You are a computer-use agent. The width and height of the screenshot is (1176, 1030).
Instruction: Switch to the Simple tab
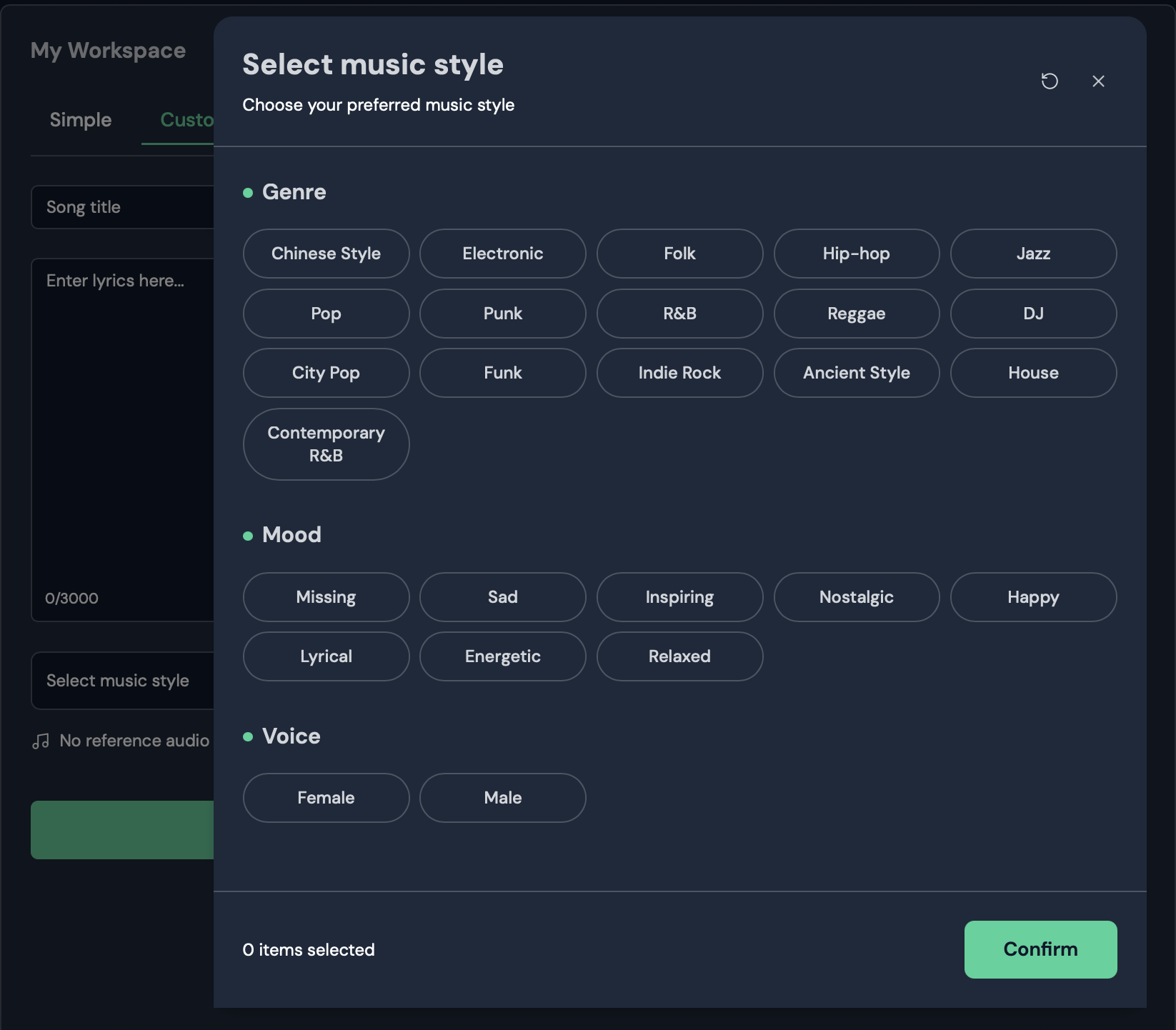[x=81, y=120]
